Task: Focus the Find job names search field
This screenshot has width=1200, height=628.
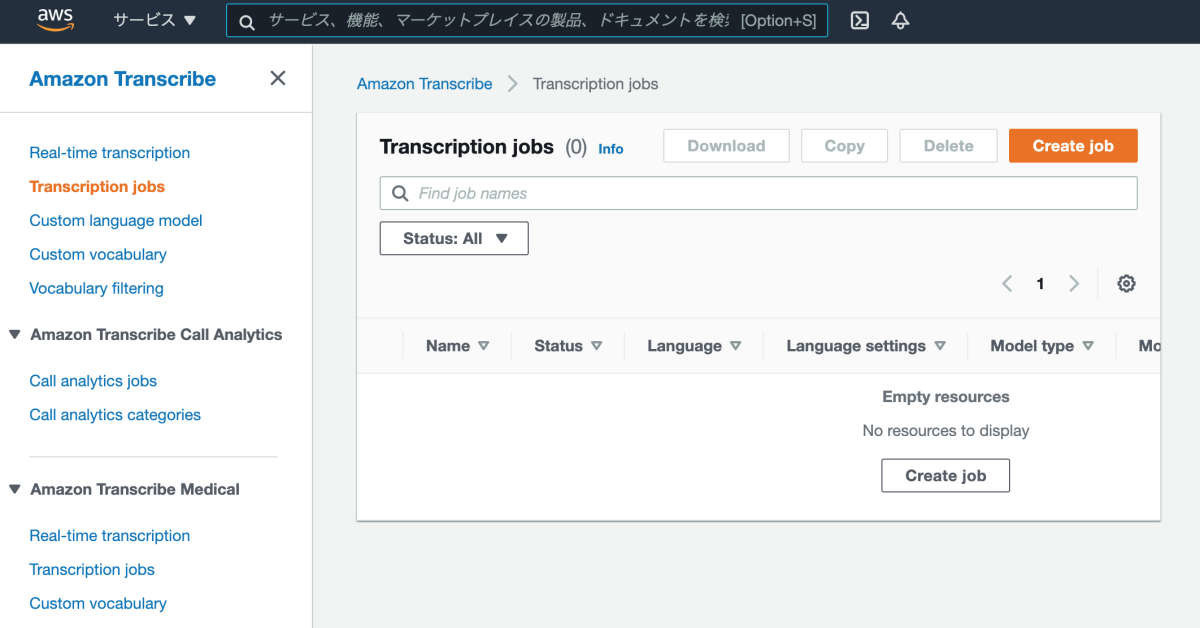Action: 758,193
